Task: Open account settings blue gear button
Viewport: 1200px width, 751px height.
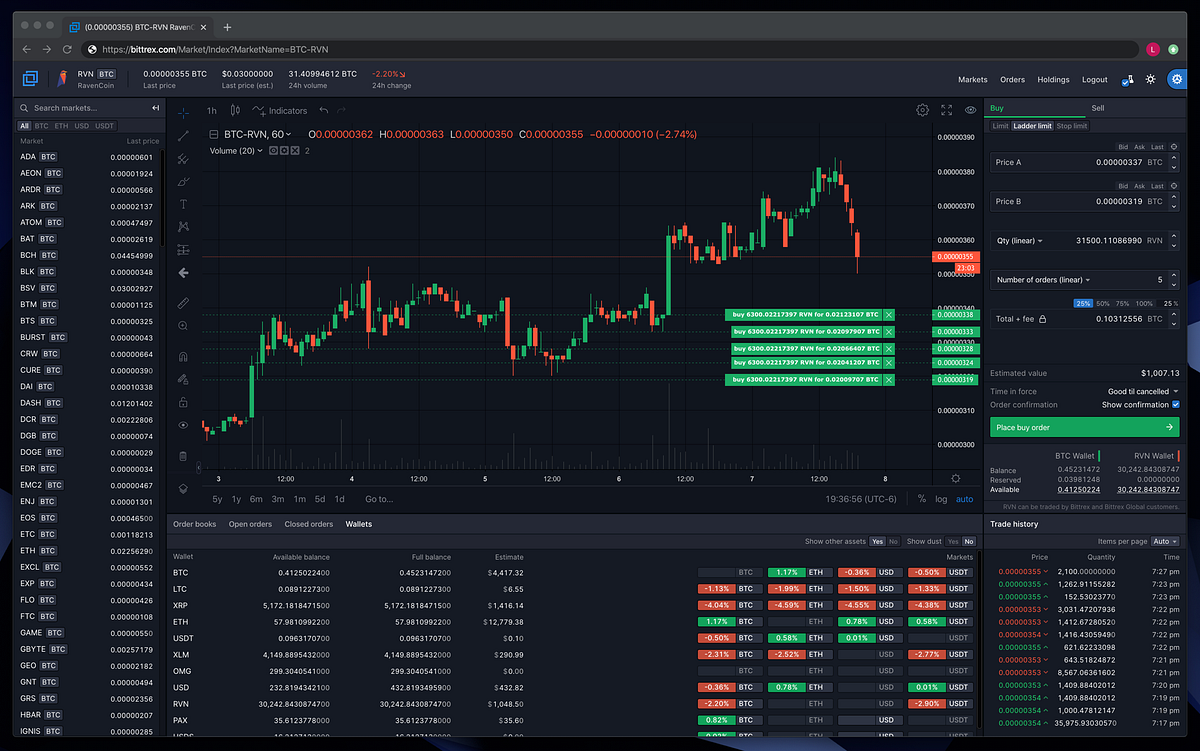Action: (x=1177, y=79)
